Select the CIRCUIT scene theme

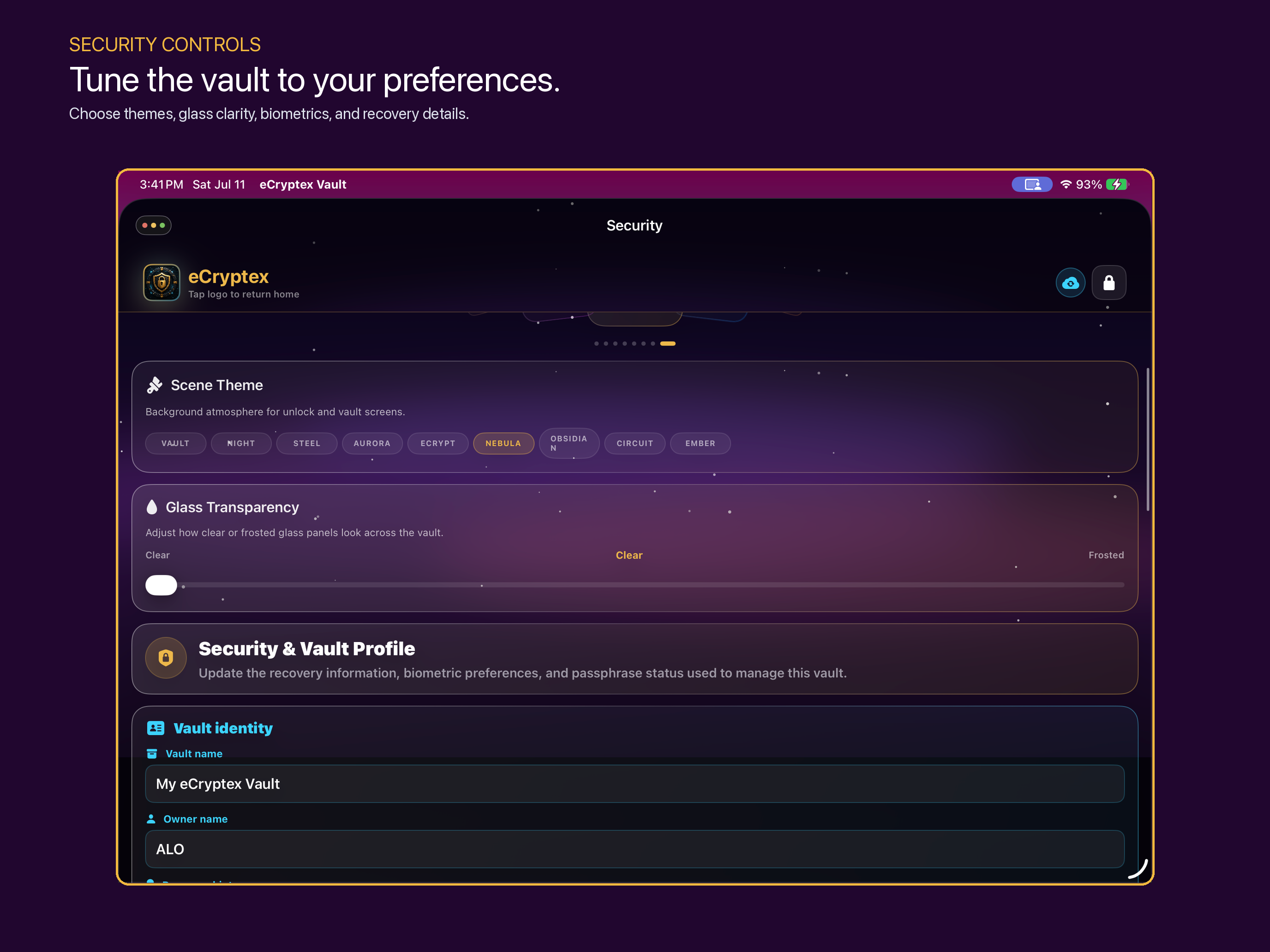pos(635,444)
